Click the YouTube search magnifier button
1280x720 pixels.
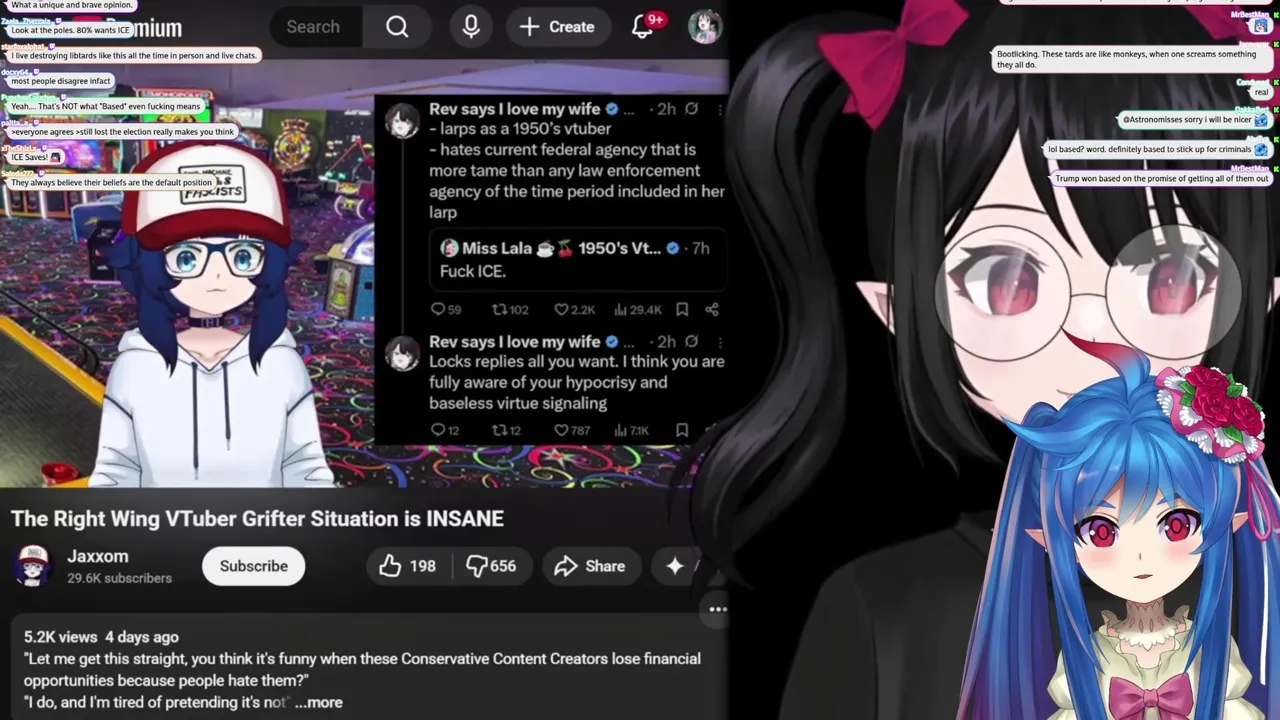(397, 27)
